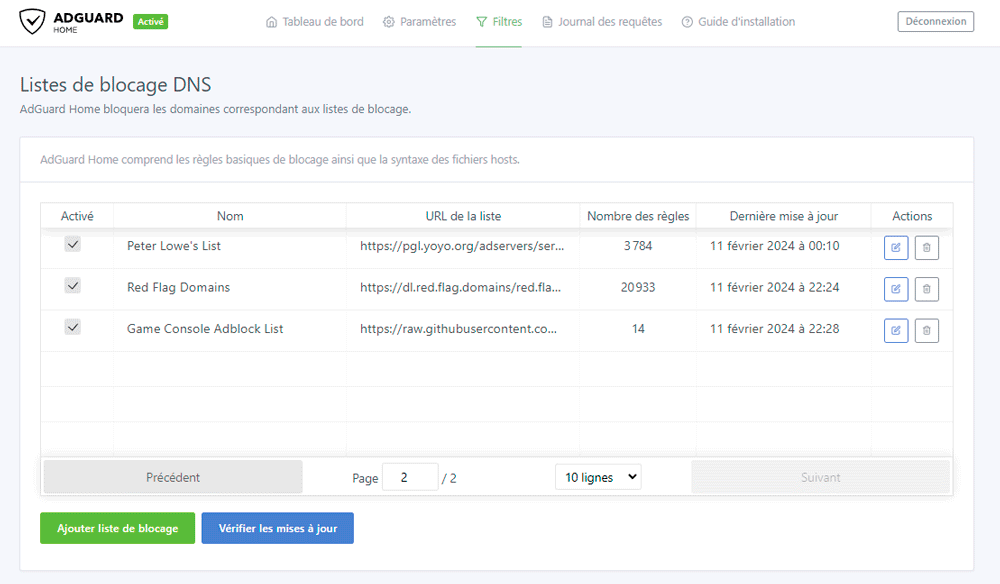Click the Activé column header
Image resolution: width=1000 pixels, height=584 pixels.
point(77,216)
